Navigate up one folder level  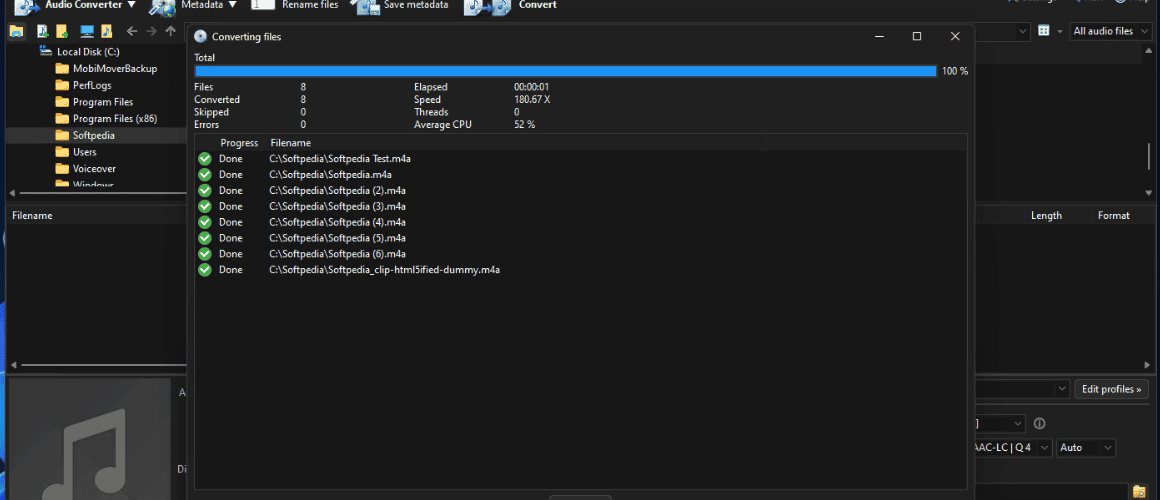(x=171, y=31)
